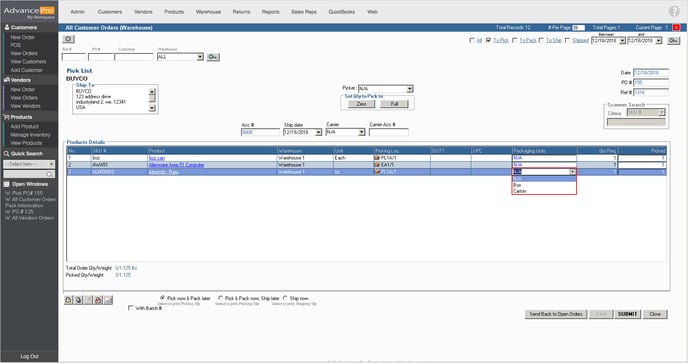Open the Reports menu

271,12
